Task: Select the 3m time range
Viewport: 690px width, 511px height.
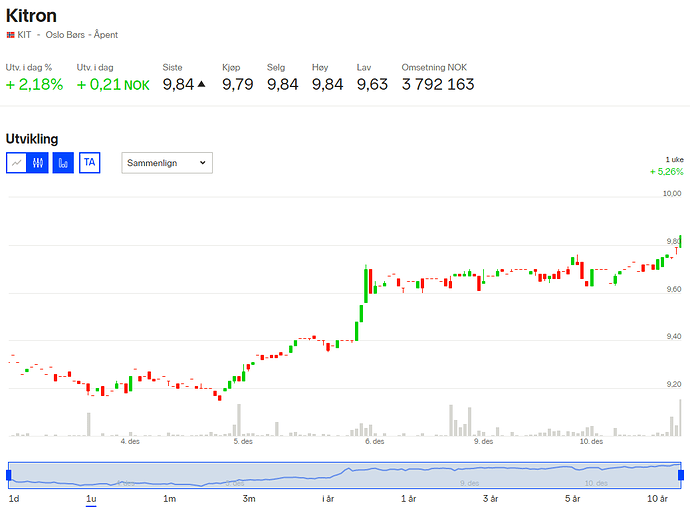Action: pos(249,499)
